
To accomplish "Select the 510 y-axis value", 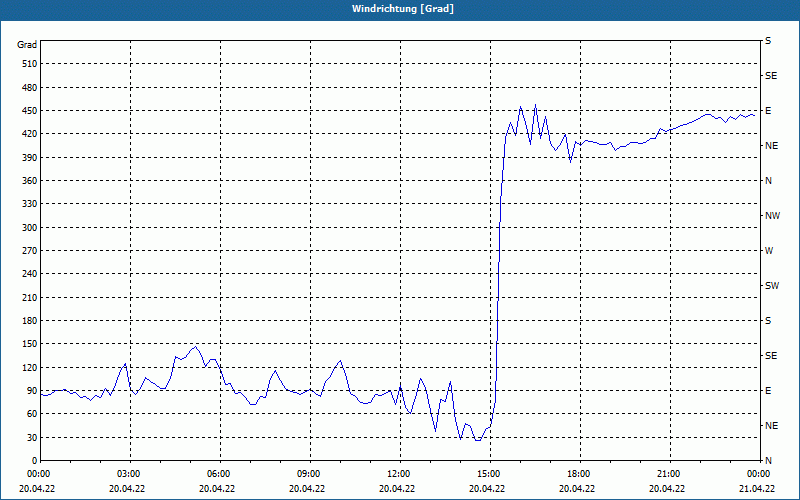I will (30, 64).
